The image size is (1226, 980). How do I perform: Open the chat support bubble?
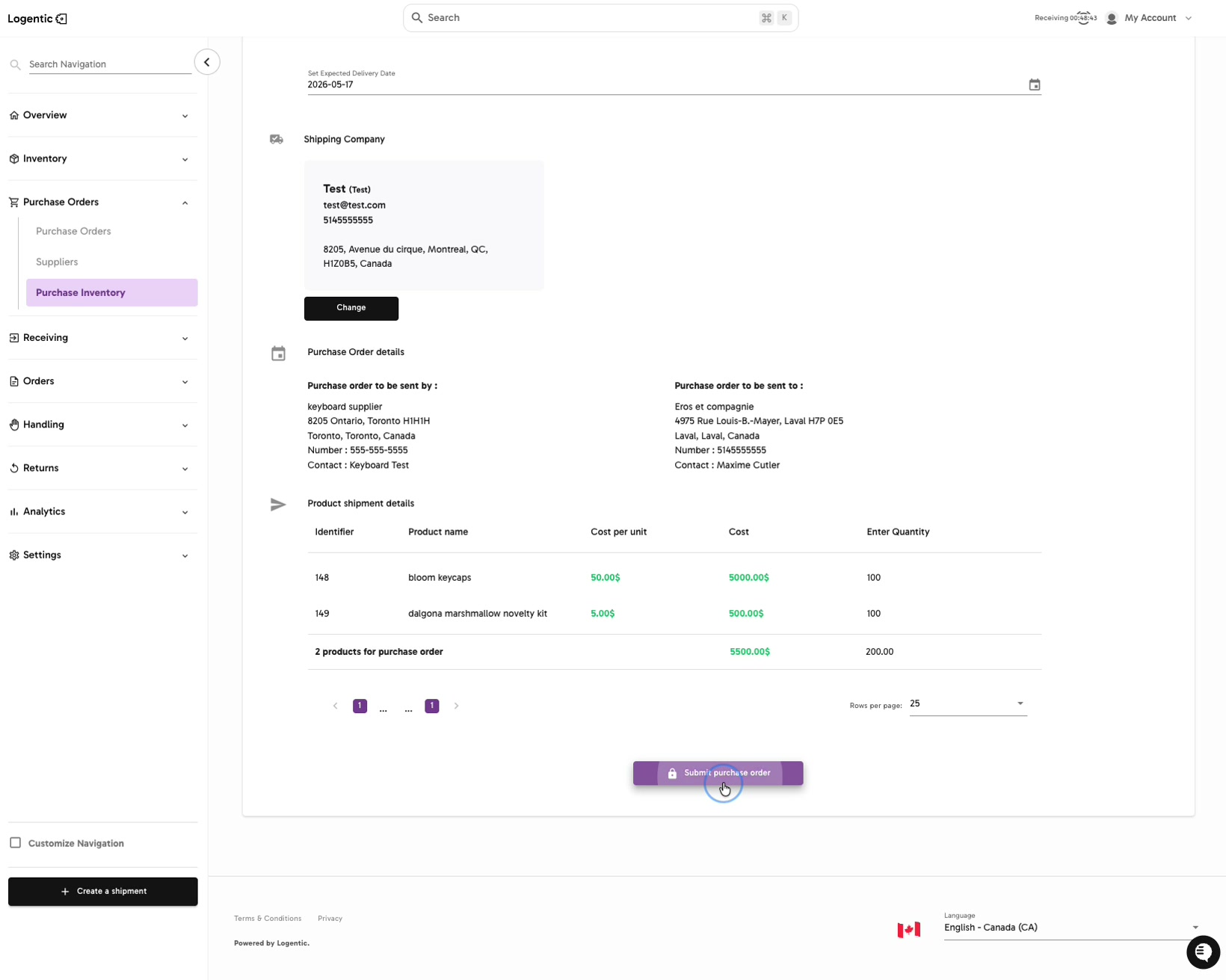1203,952
